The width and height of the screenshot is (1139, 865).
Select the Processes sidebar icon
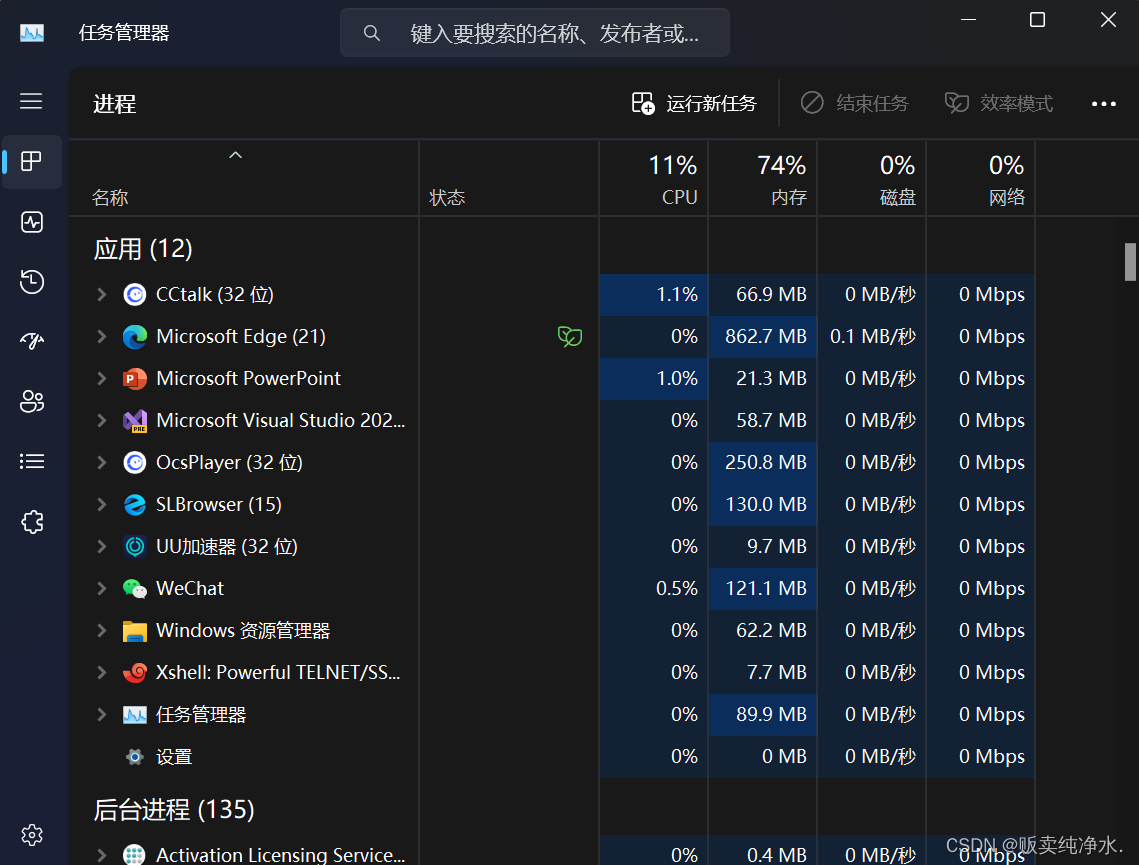[x=31, y=161]
